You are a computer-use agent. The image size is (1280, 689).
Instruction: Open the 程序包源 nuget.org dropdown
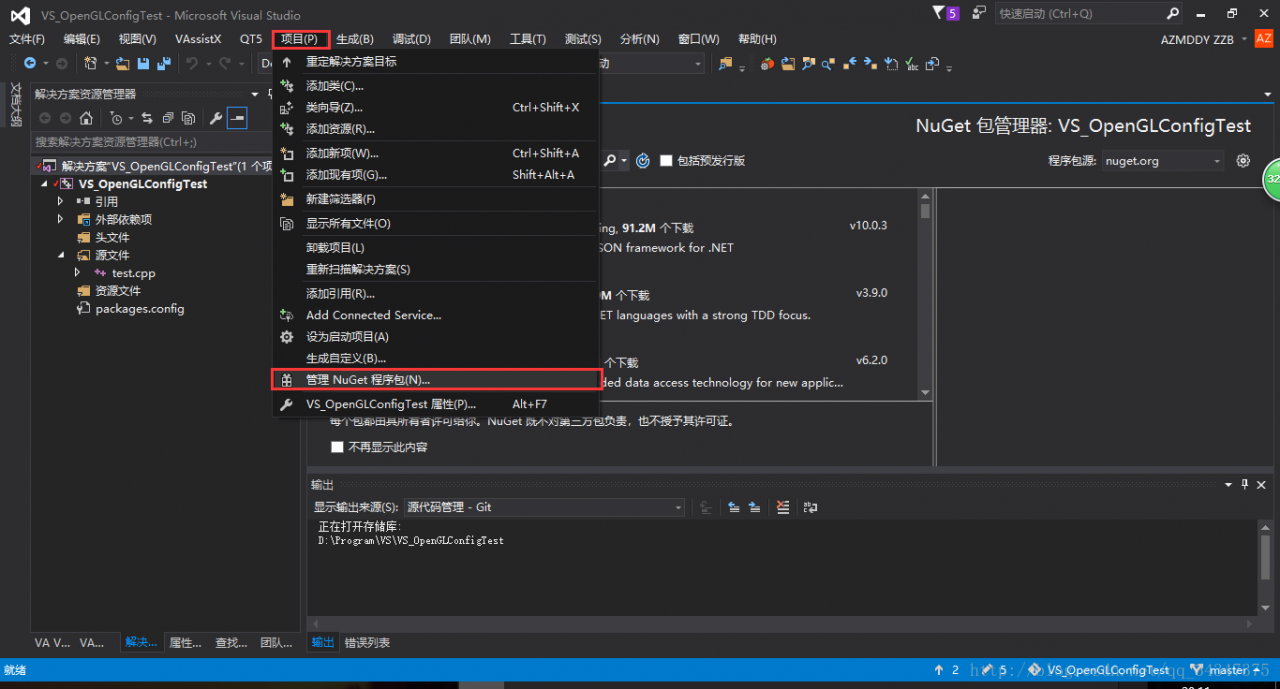[x=1162, y=160]
